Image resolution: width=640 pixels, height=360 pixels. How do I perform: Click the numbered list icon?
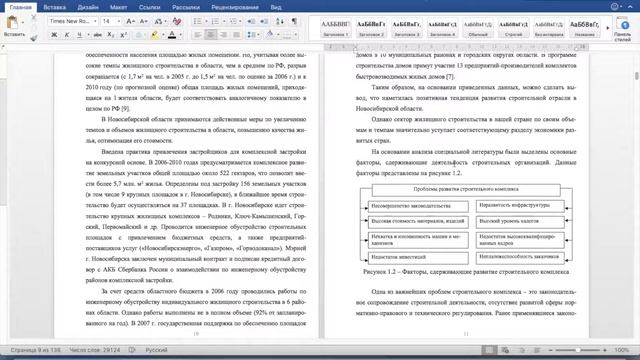215,21
